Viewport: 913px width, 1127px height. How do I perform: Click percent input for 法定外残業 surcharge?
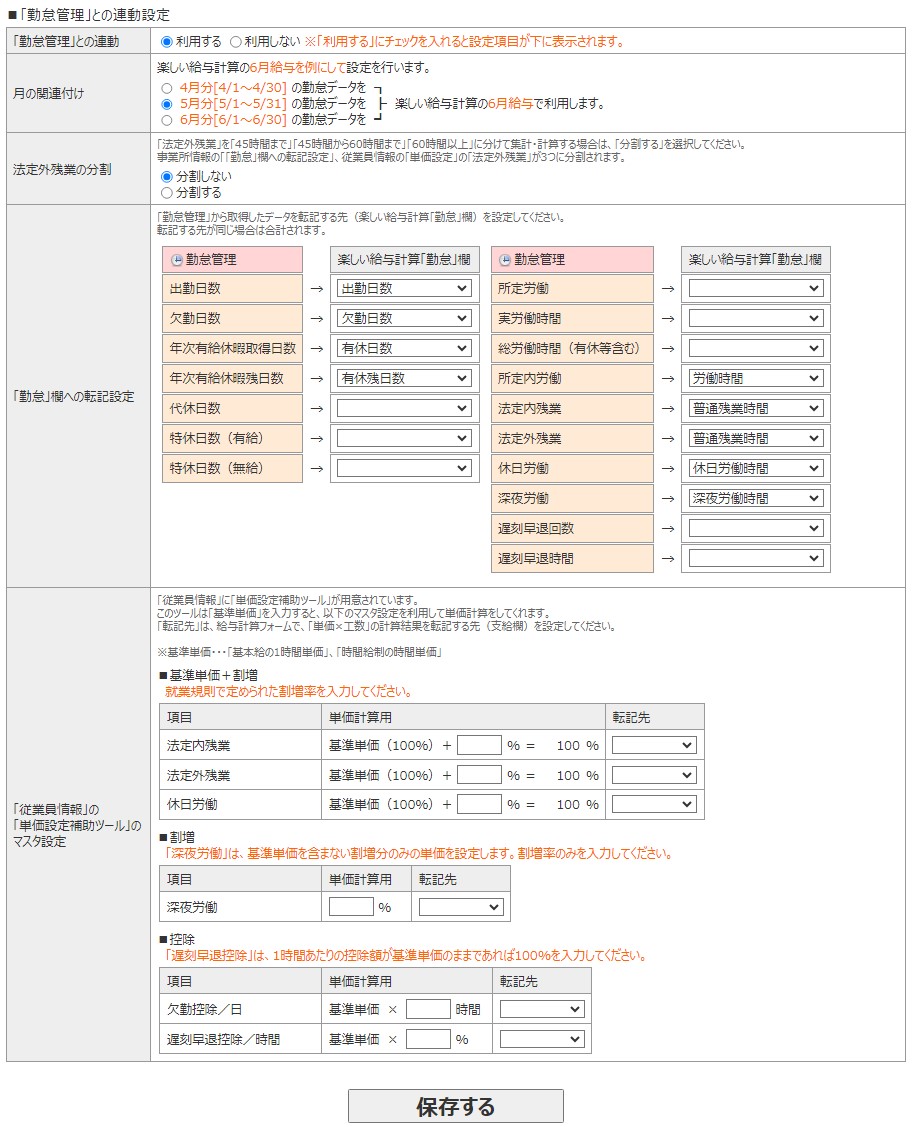pyautogui.click(x=479, y=775)
